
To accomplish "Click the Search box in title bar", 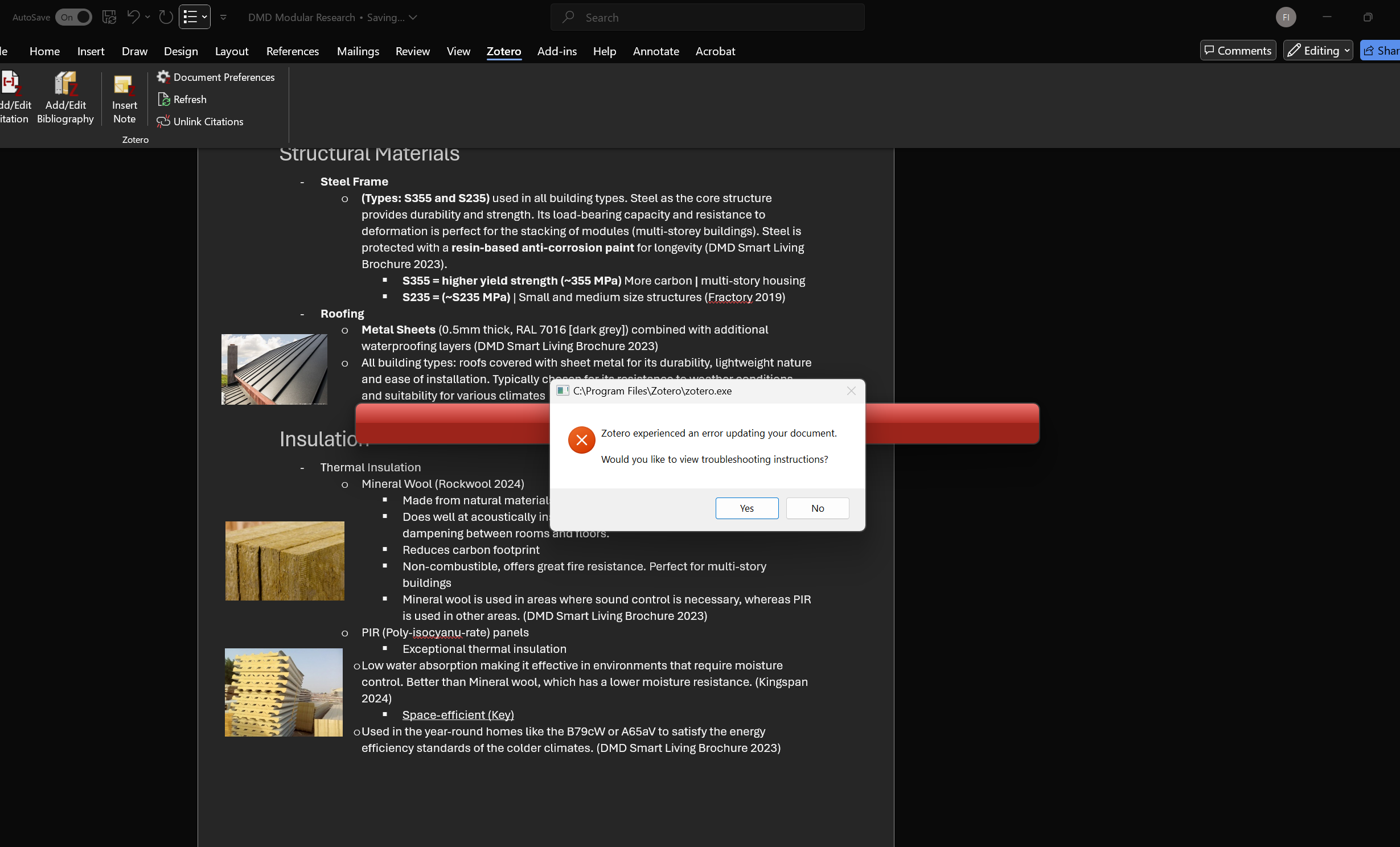I will pos(707,18).
